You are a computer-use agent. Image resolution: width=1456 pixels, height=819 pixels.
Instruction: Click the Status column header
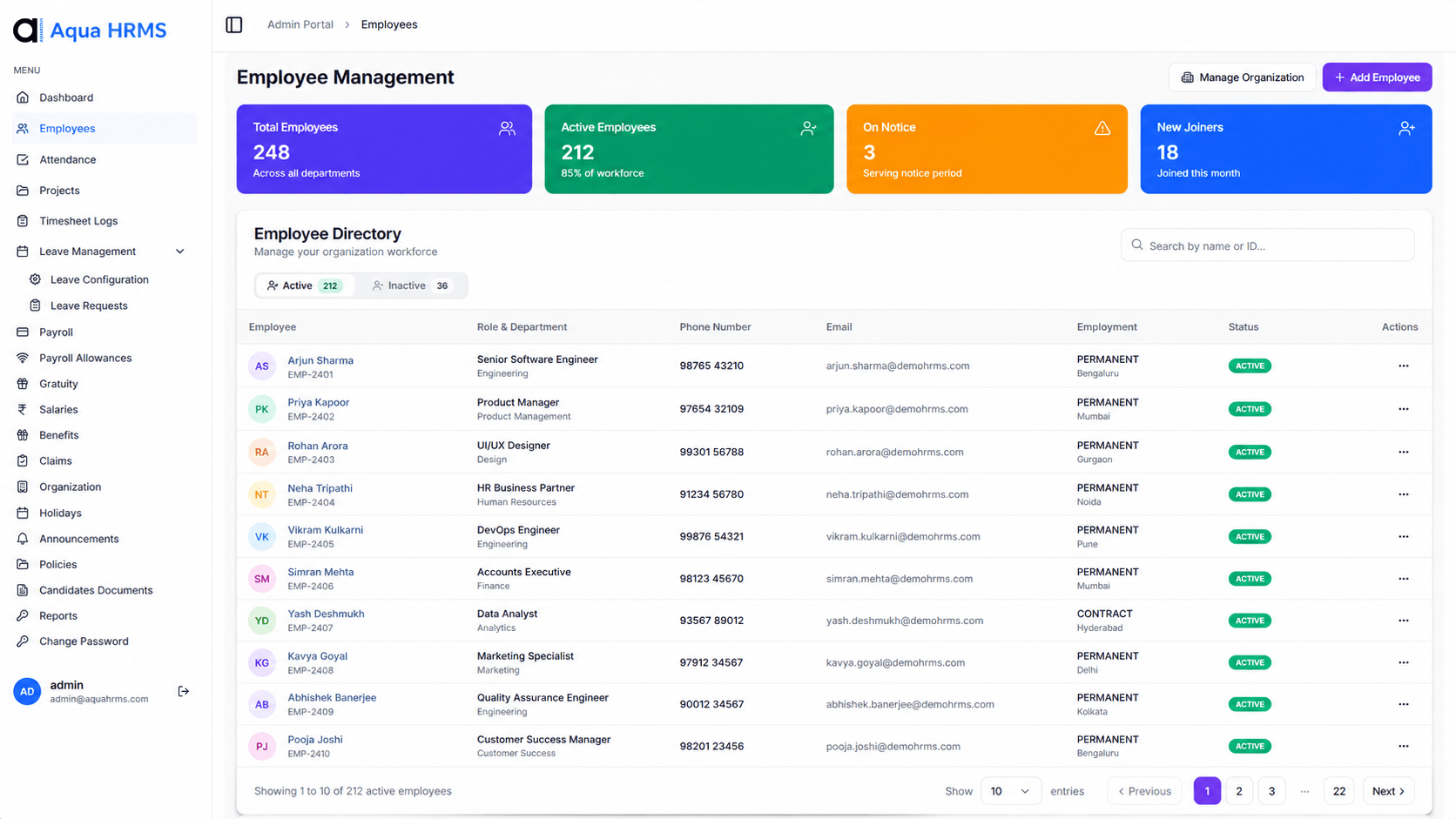pos(1244,327)
